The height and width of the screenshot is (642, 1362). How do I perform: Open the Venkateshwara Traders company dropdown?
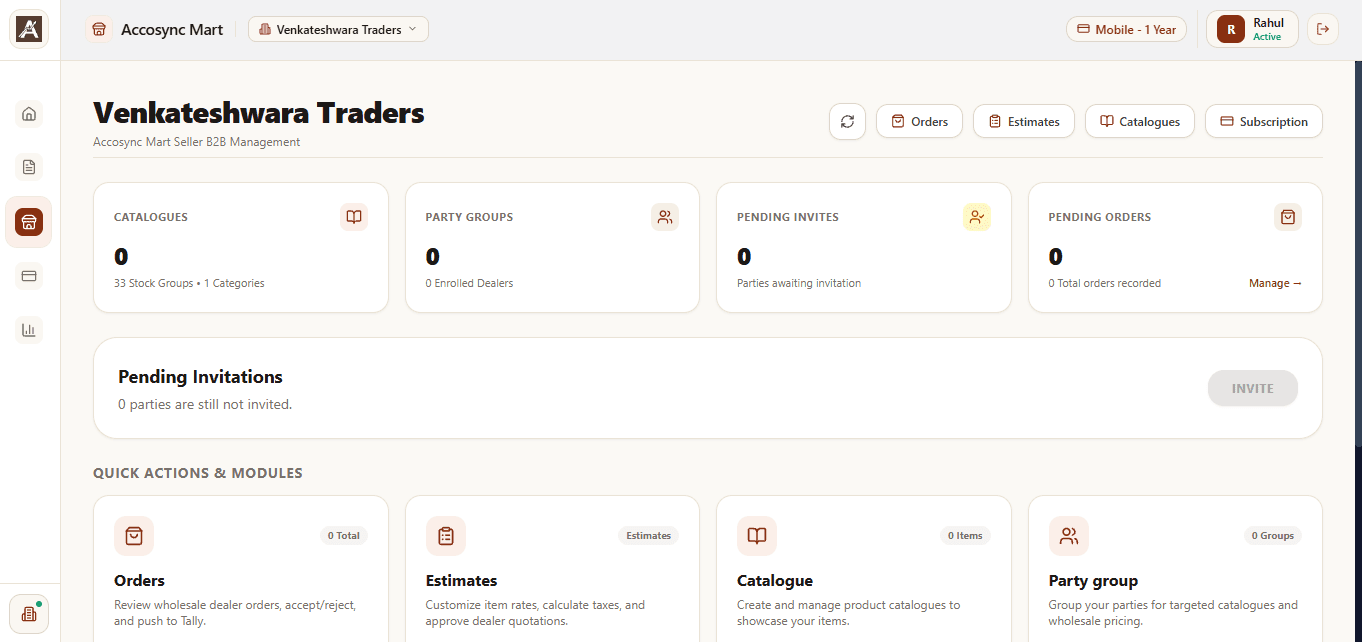[x=338, y=30]
